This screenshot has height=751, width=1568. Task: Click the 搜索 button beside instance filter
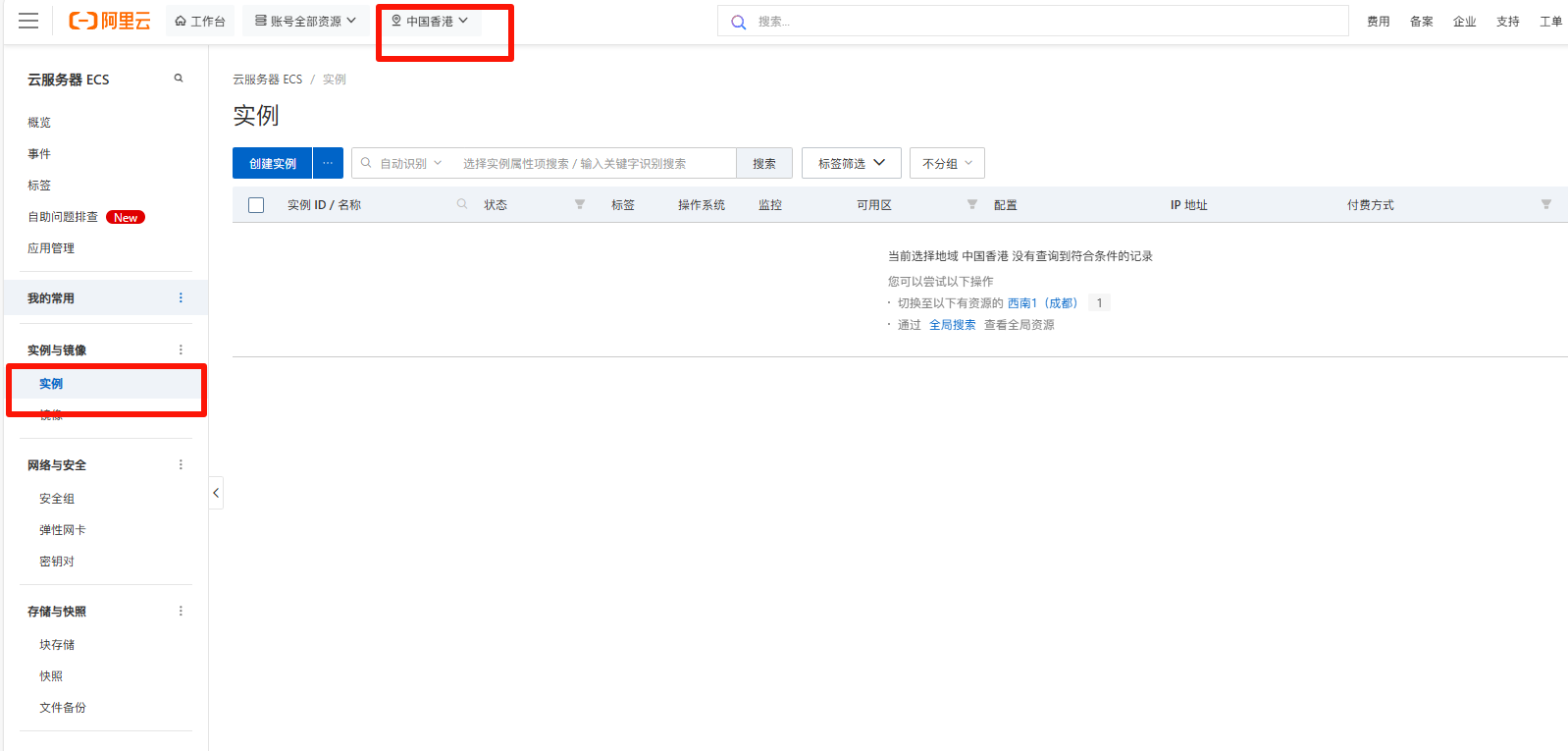tap(764, 163)
